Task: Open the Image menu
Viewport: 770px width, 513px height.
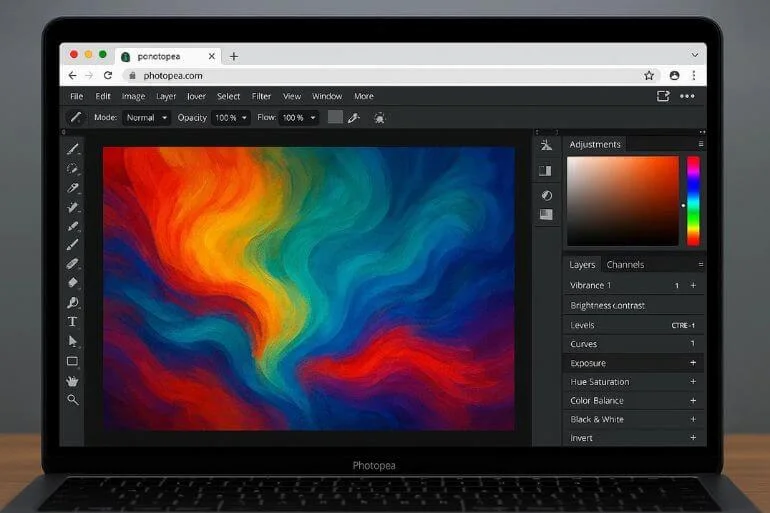Action: [x=133, y=96]
